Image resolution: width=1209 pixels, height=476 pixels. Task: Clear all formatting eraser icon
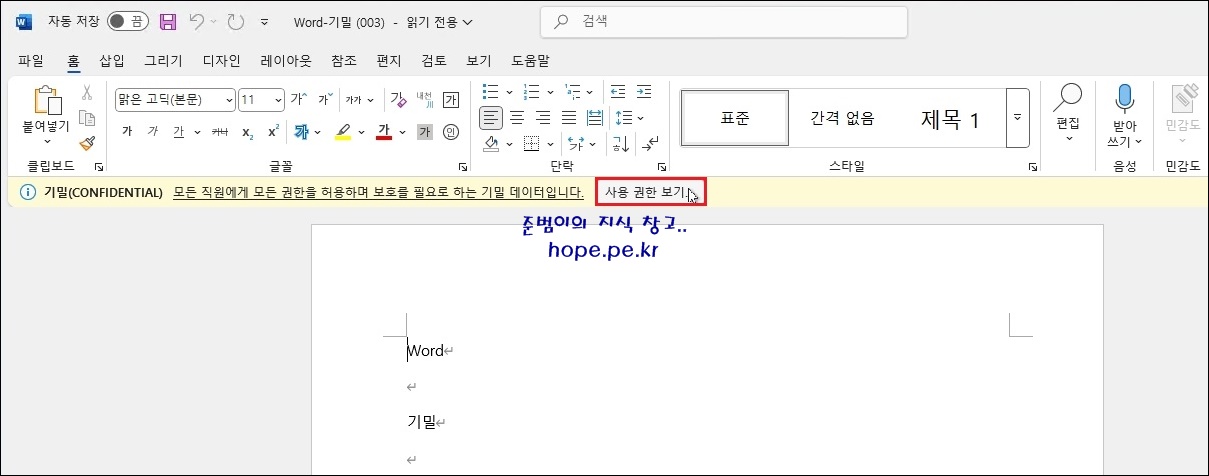tap(398, 99)
